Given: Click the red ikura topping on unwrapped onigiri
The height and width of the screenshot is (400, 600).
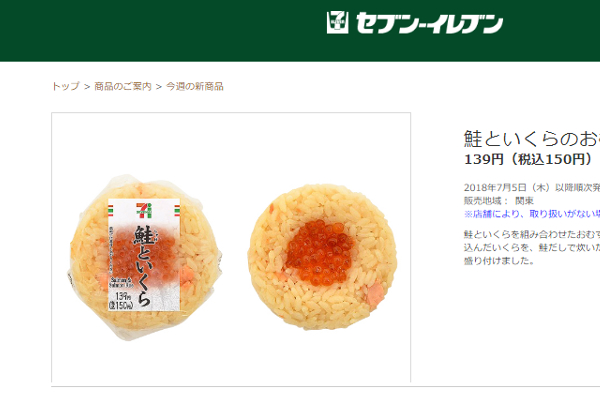Looking at the screenshot, I should [x=321, y=253].
